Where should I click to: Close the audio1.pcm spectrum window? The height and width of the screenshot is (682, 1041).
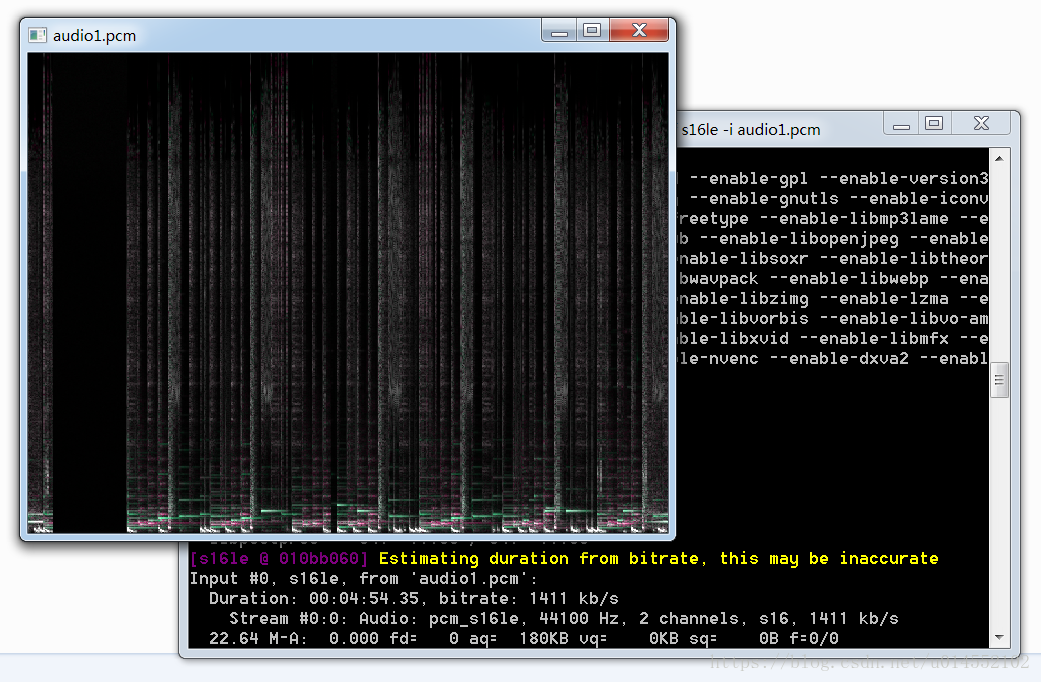click(x=639, y=31)
